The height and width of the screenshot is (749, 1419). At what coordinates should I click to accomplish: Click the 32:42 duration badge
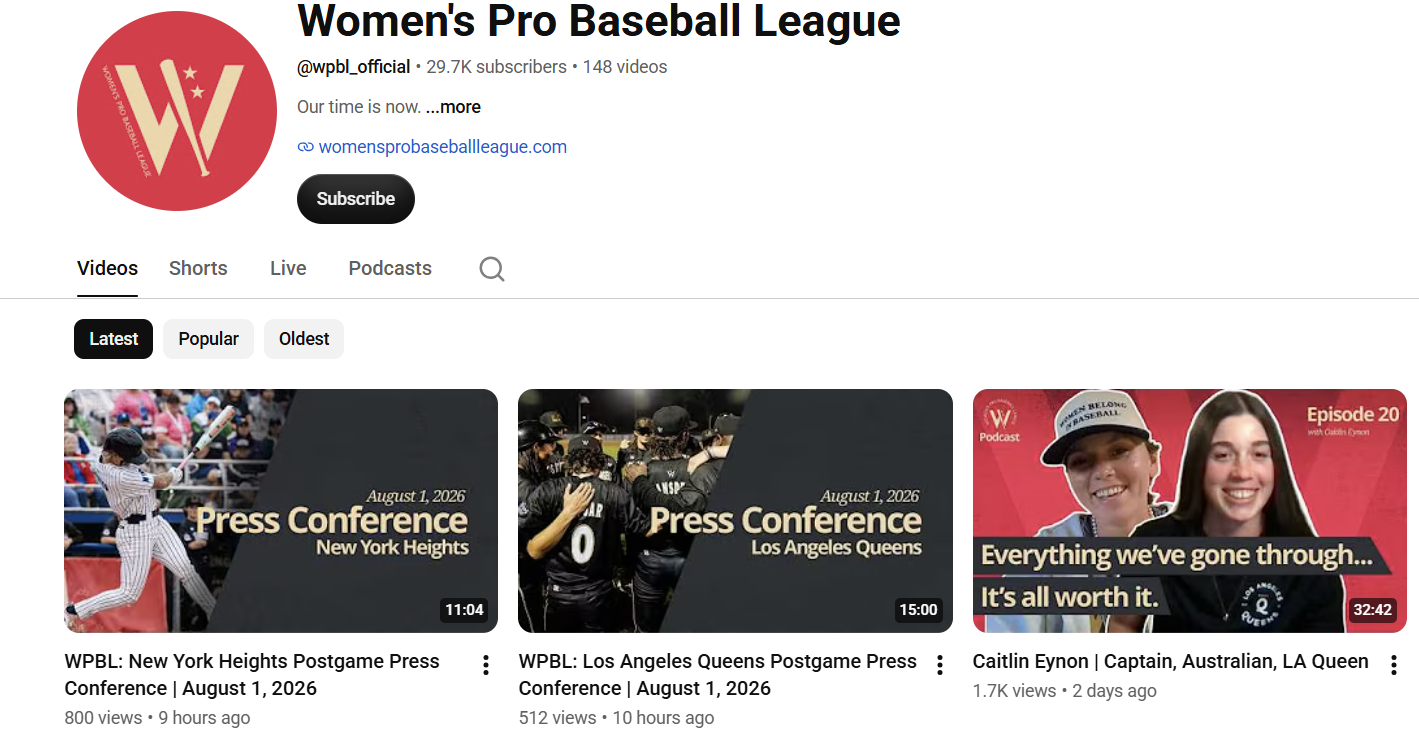point(1372,610)
